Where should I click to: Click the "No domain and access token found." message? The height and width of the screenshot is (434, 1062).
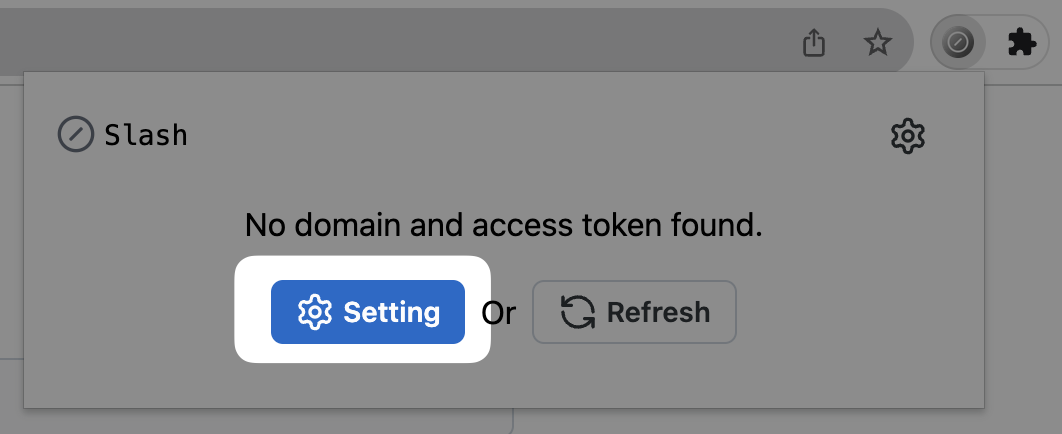pos(503,225)
